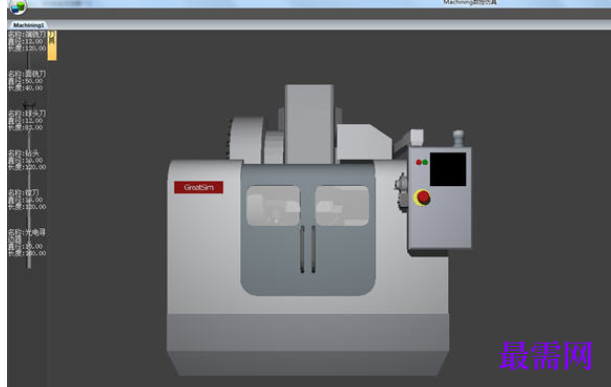The image size is (611, 387).
Task: Select the 光电寻边器 edge finder entry
Action: pos(27,242)
